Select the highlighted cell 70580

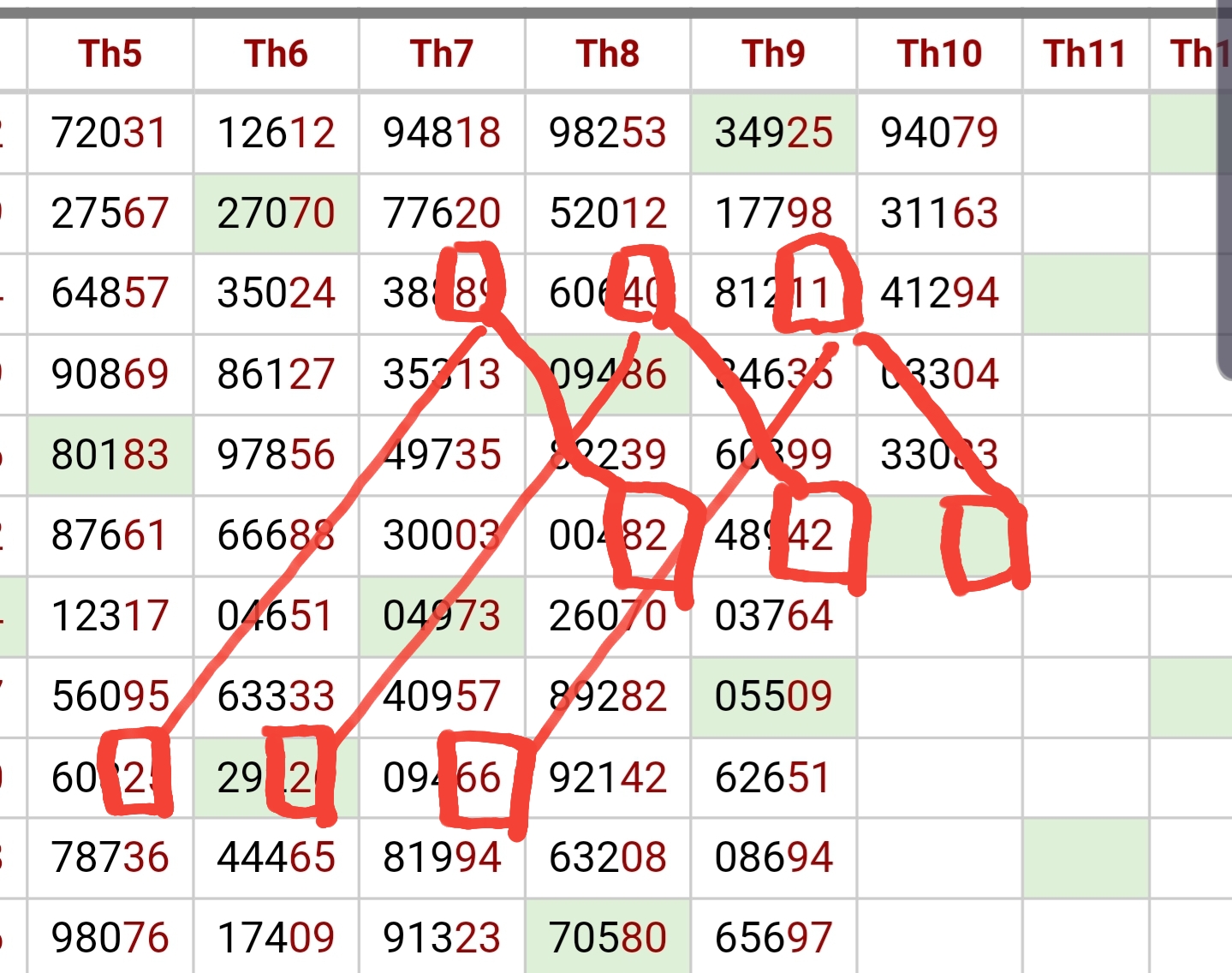click(608, 937)
